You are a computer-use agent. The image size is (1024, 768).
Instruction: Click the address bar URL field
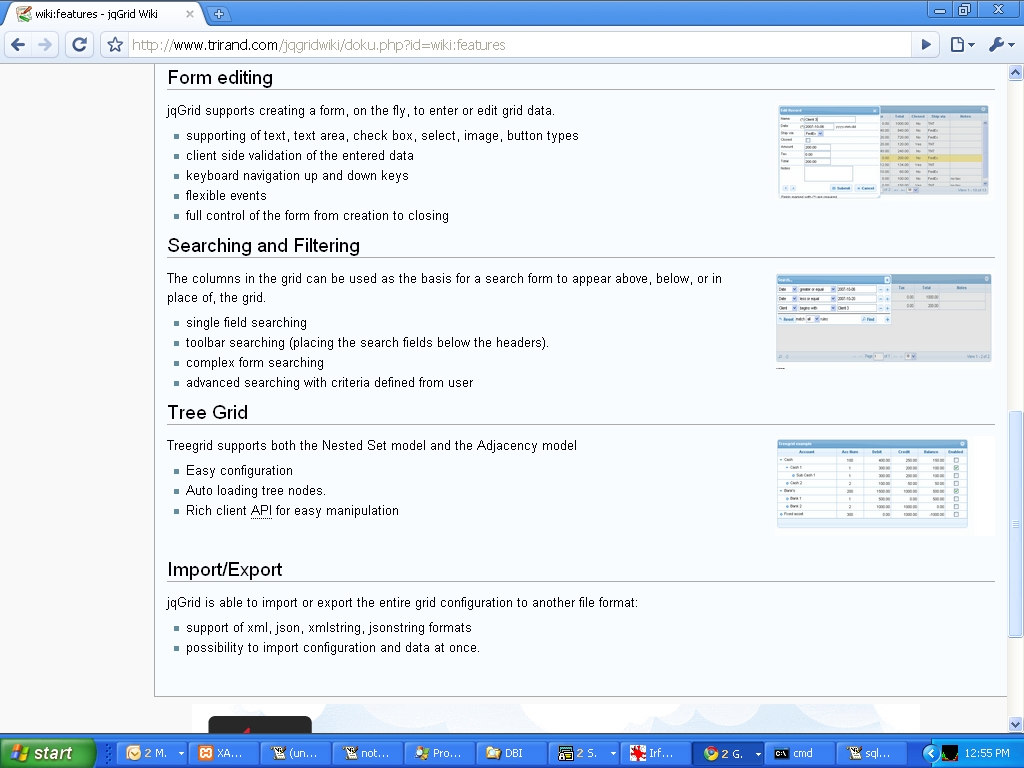coord(519,44)
